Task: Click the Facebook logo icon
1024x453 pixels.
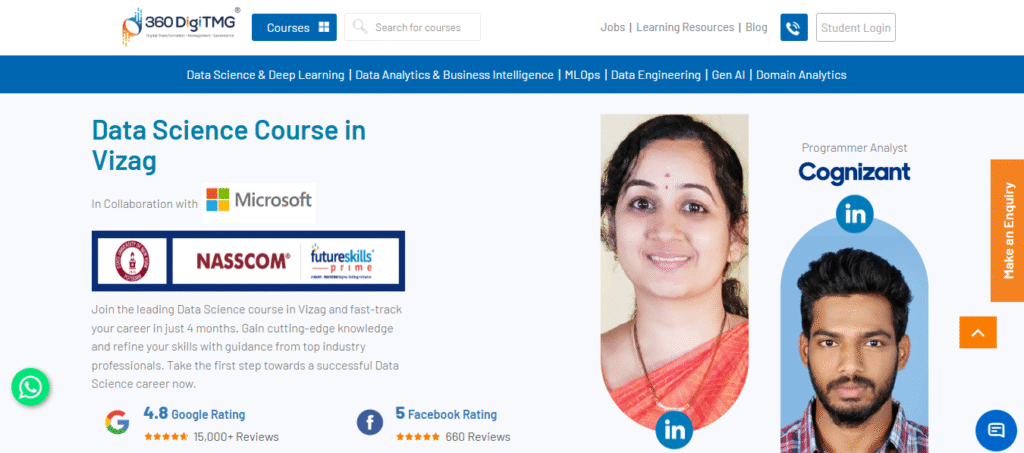Action: point(370,422)
